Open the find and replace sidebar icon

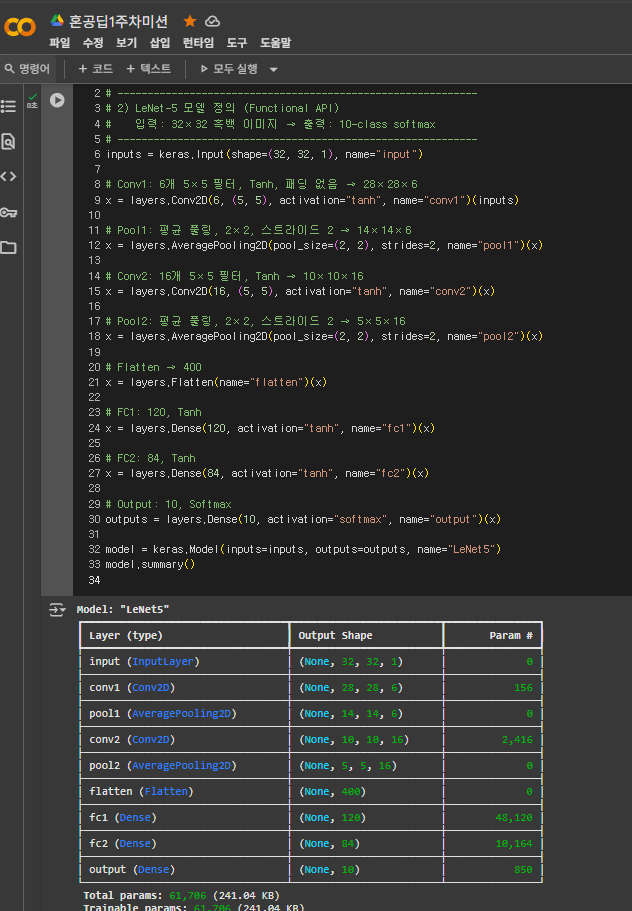[8, 141]
